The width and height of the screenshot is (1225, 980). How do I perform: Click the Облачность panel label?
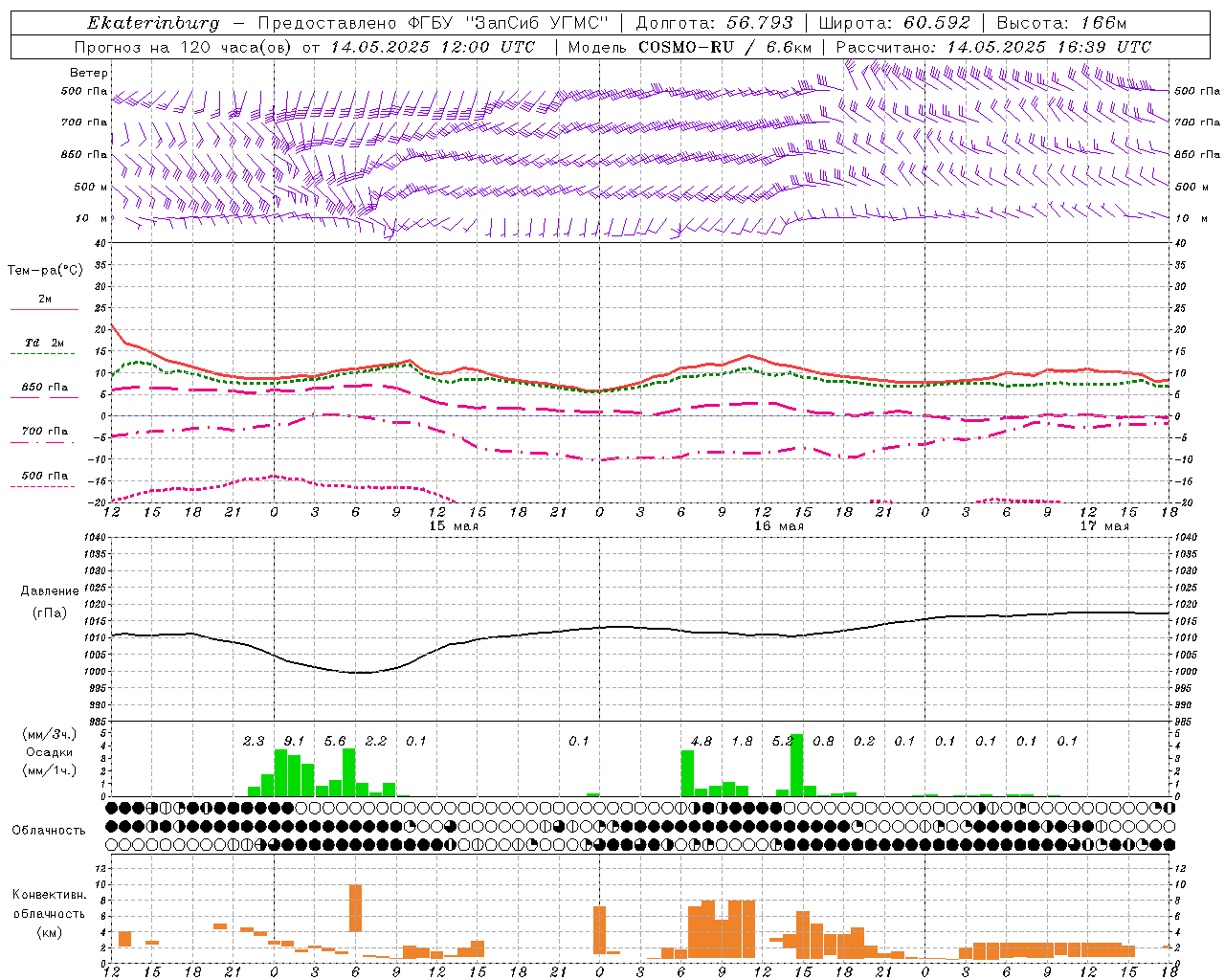(x=49, y=830)
